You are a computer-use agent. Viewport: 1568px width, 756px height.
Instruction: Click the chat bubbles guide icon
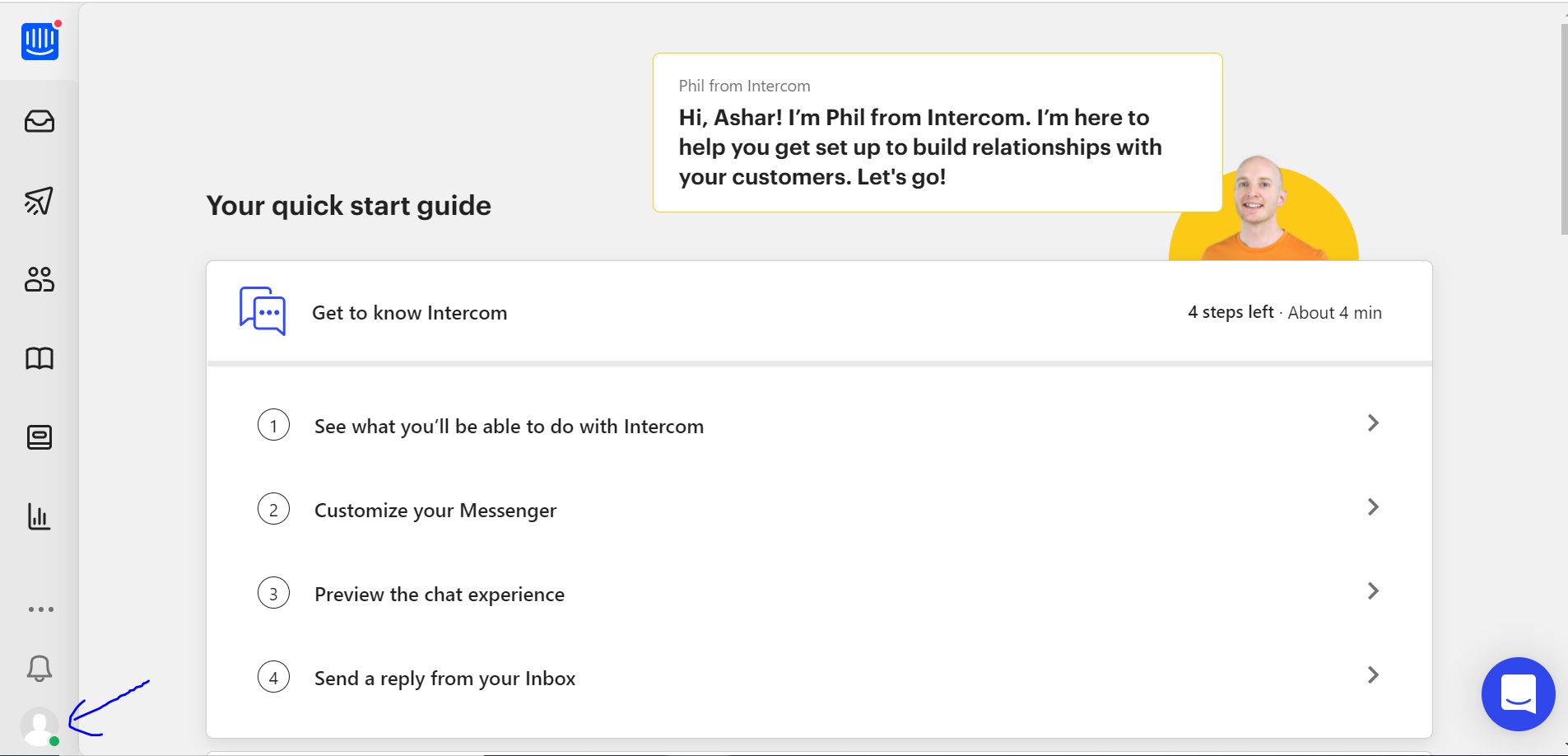[x=263, y=311]
